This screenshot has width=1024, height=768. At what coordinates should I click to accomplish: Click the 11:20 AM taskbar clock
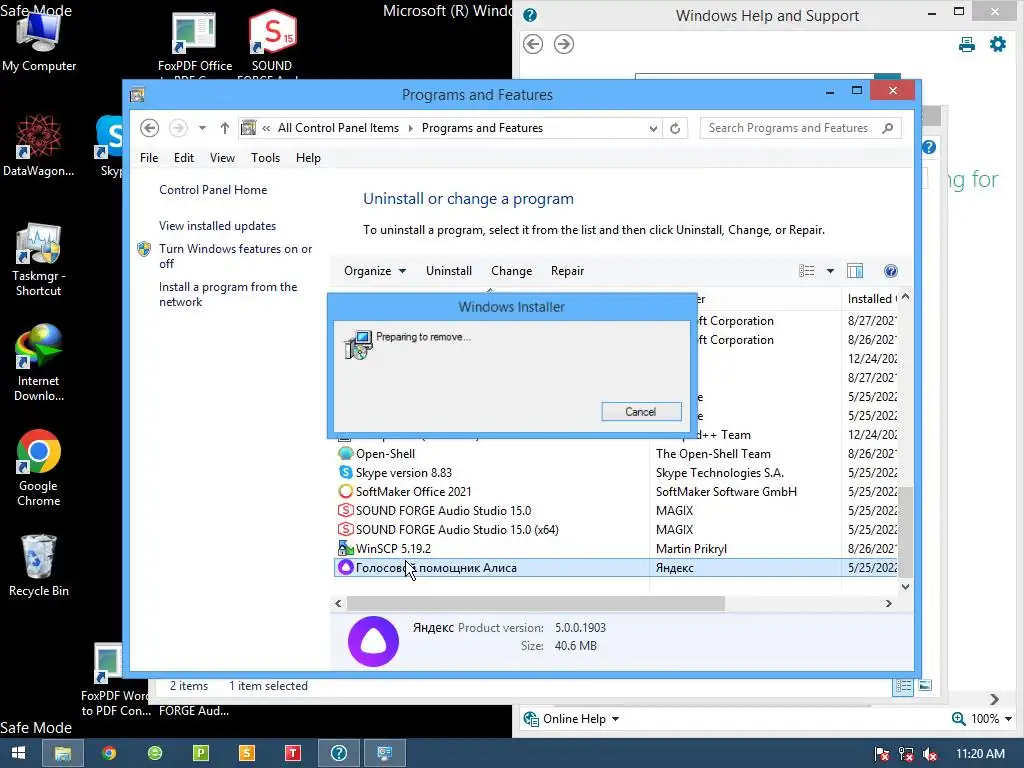(980, 754)
